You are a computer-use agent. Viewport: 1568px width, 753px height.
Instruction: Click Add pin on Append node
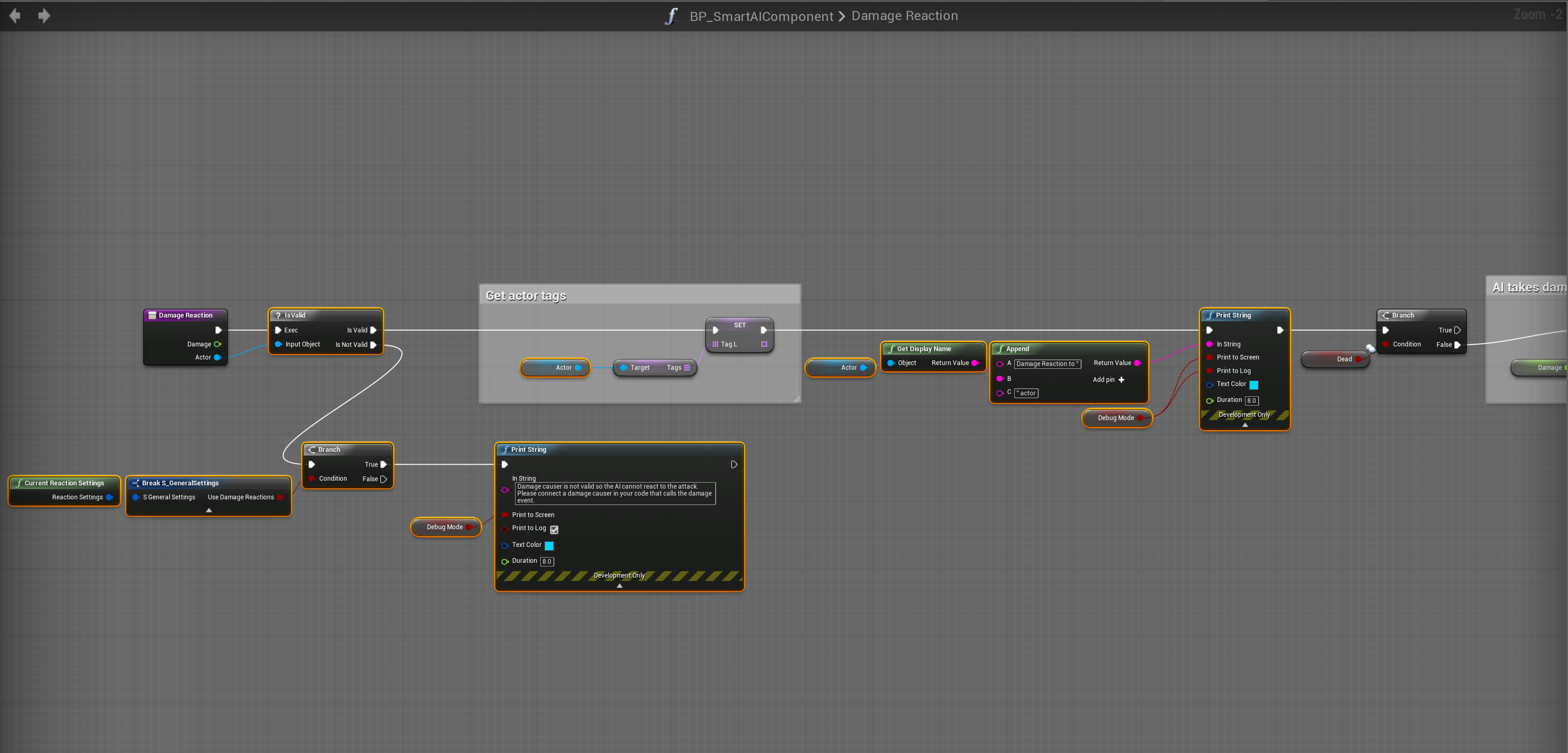coord(1108,379)
